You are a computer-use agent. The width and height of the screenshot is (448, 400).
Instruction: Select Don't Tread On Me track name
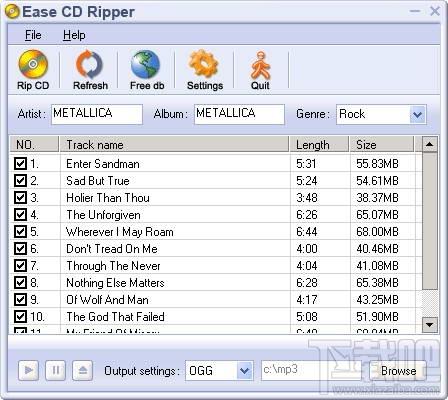(112, 249)
